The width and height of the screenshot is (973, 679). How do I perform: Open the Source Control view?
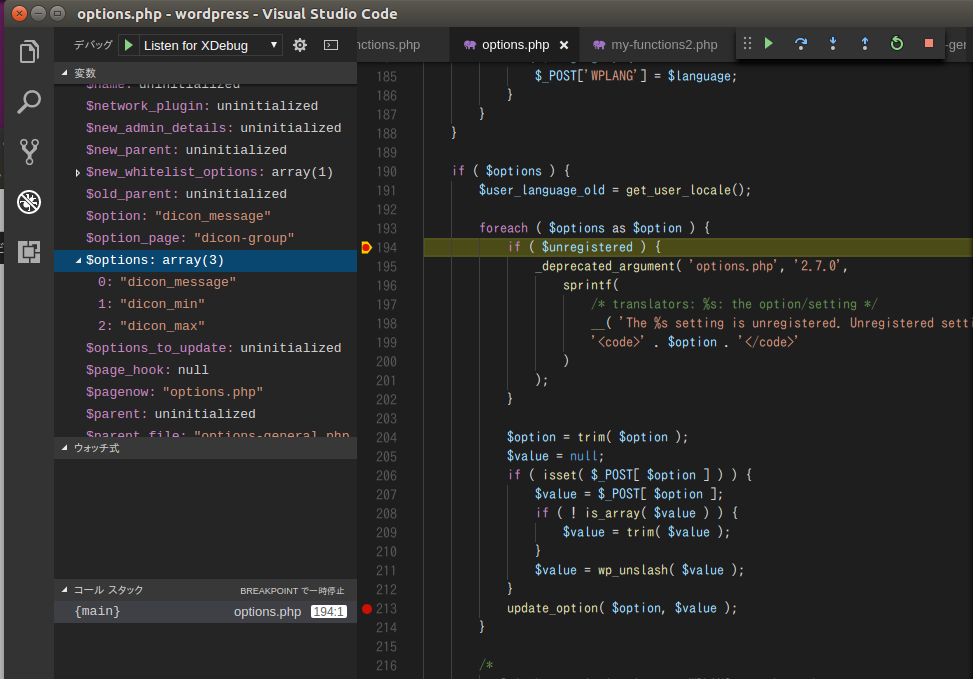(29, 151)
